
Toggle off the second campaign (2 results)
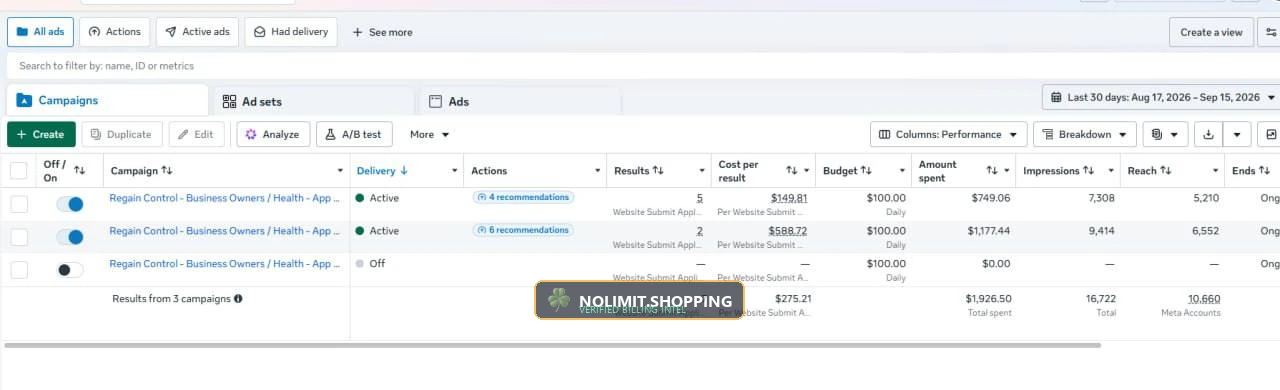[70, 237]
